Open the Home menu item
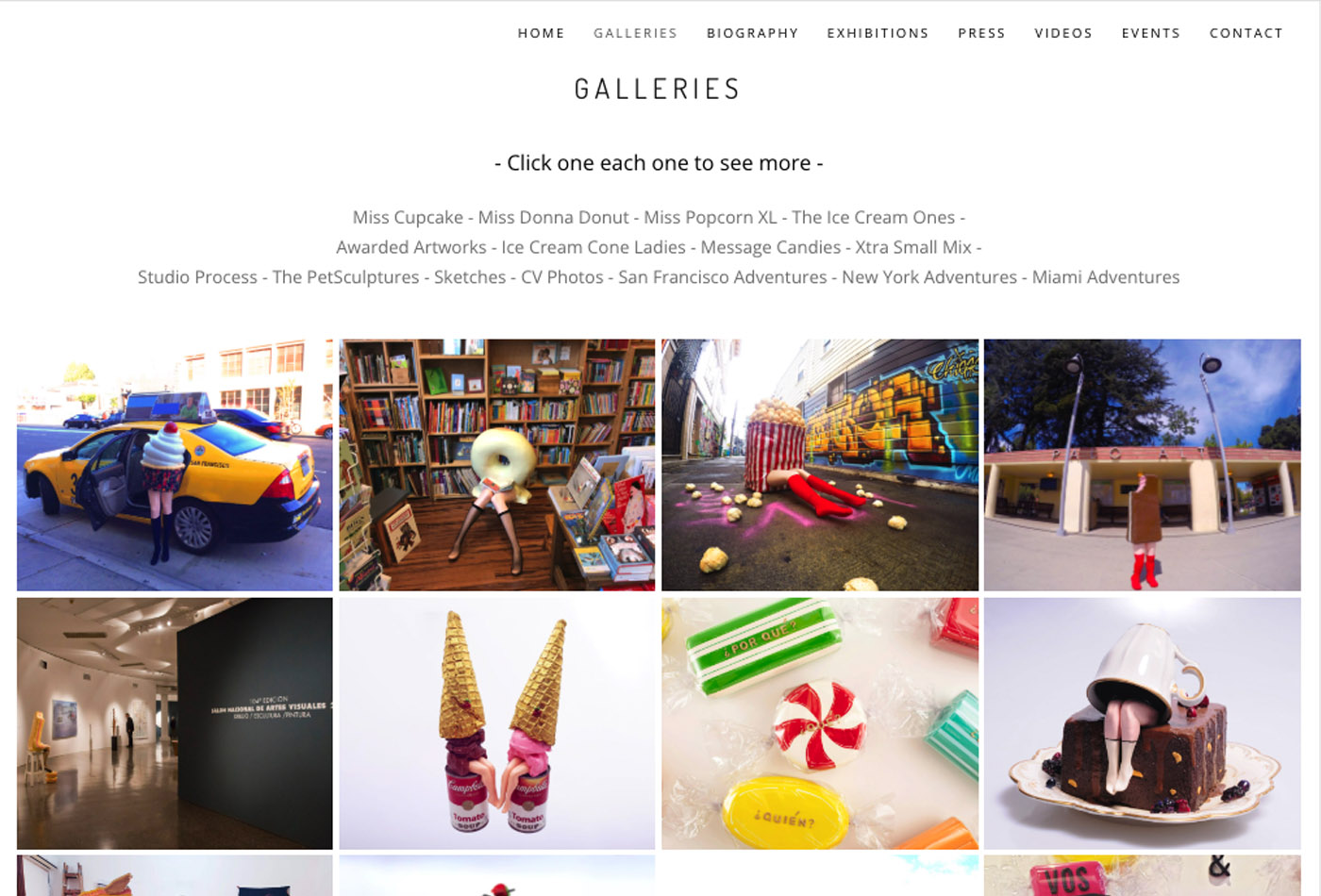This screenshot has height=896, width=1321. click(541, 33)
